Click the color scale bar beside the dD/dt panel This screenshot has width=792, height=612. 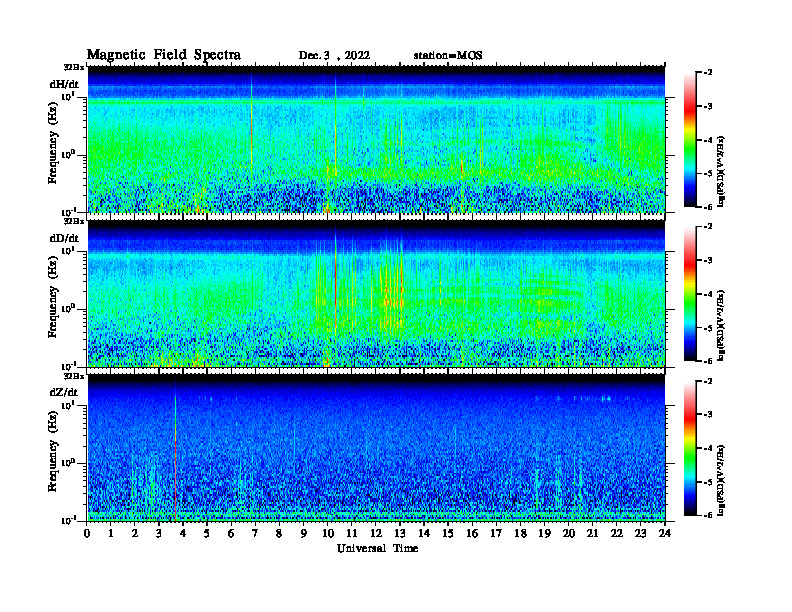pyautogui.click(x=690, y=294)
